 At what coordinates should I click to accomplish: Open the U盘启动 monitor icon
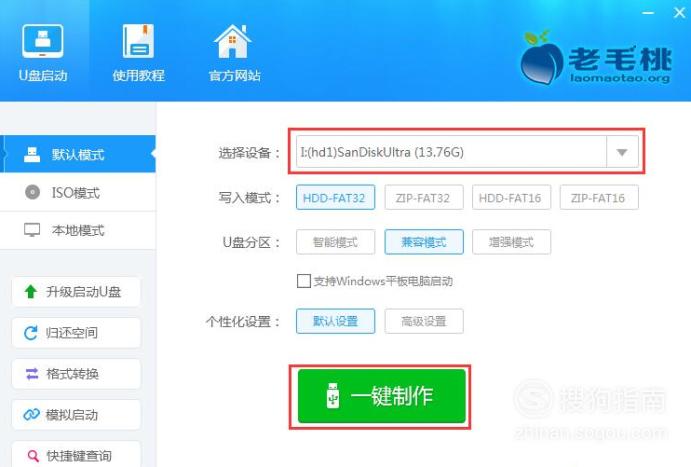click(43, 41)
